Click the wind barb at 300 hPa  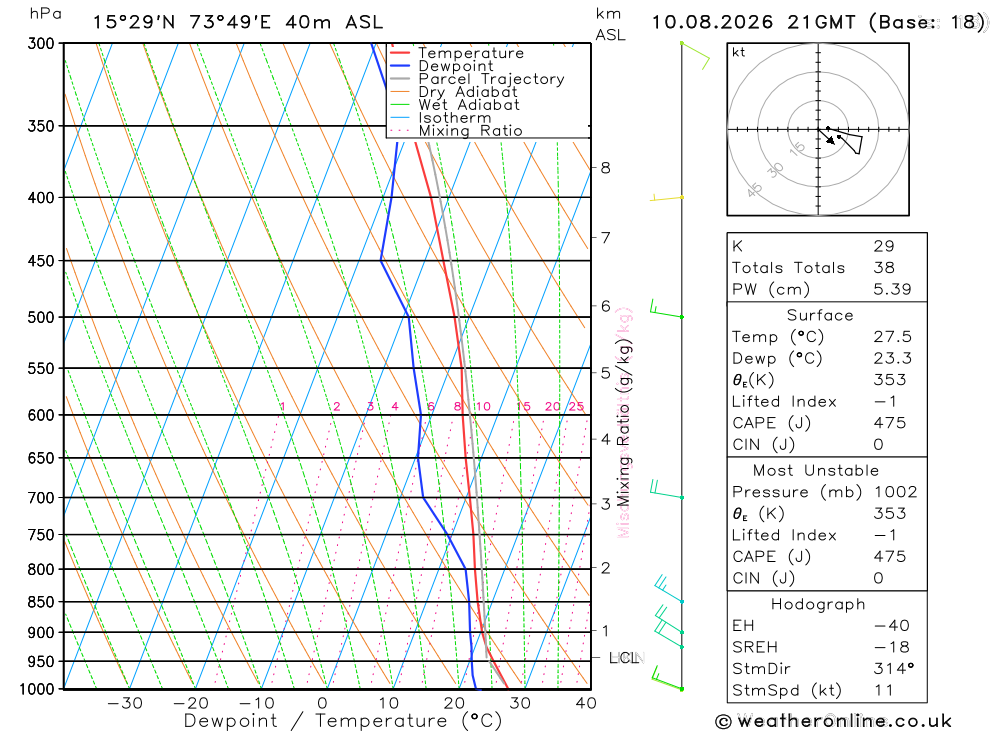tap(695, 56)
